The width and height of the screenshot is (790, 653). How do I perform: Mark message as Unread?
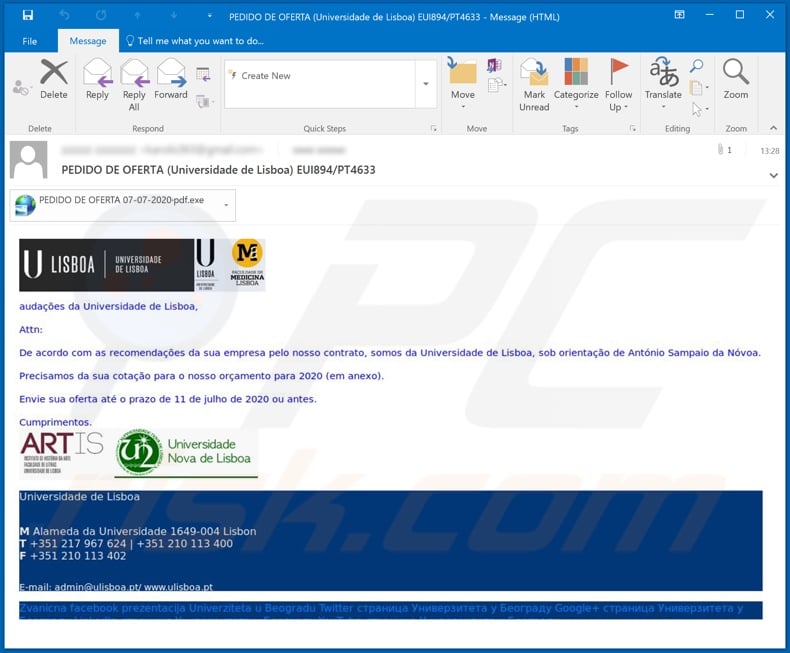pyautogui.click(x=534, y=85)
